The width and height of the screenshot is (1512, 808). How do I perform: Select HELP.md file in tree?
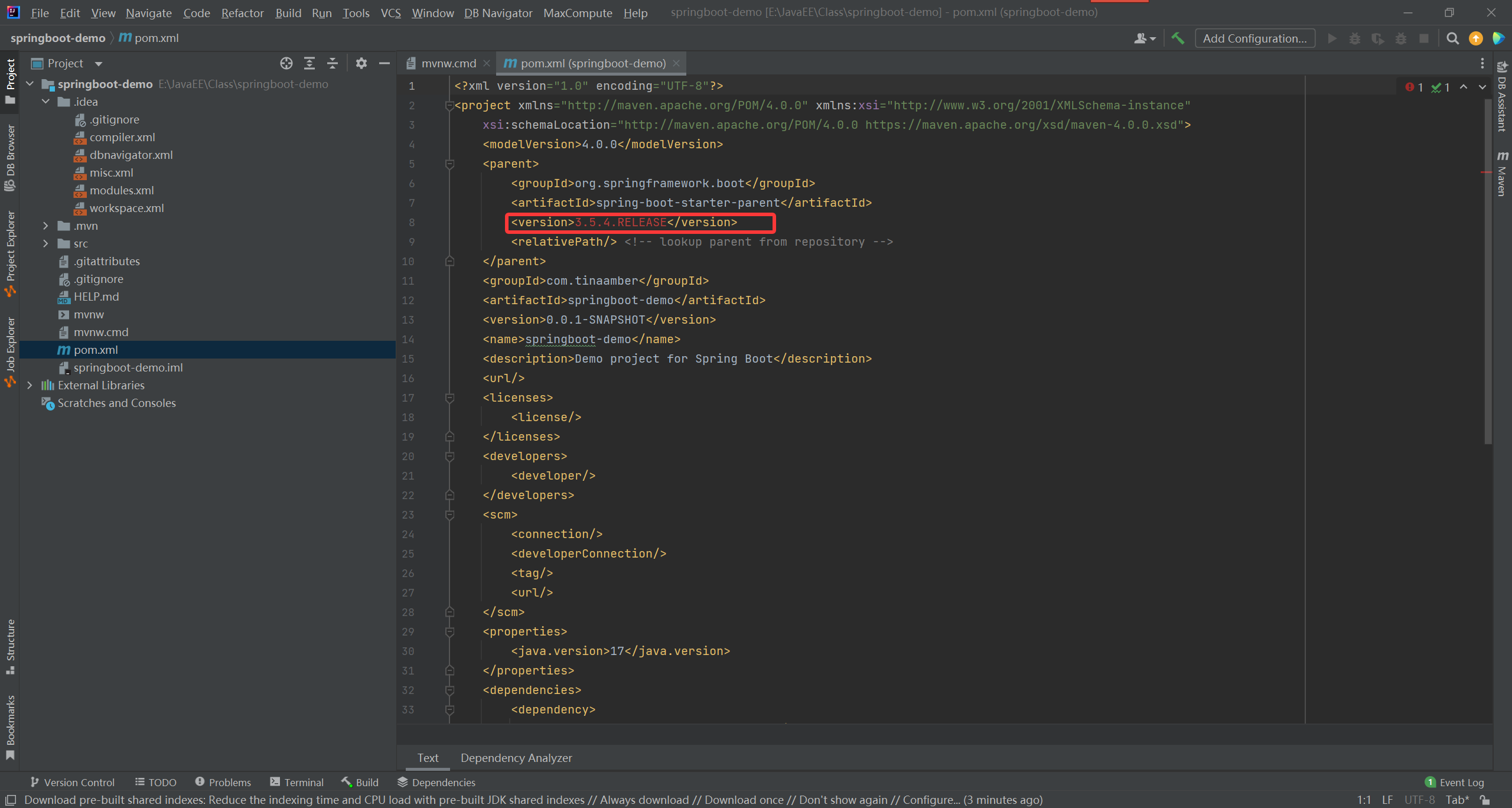[96, 297]
